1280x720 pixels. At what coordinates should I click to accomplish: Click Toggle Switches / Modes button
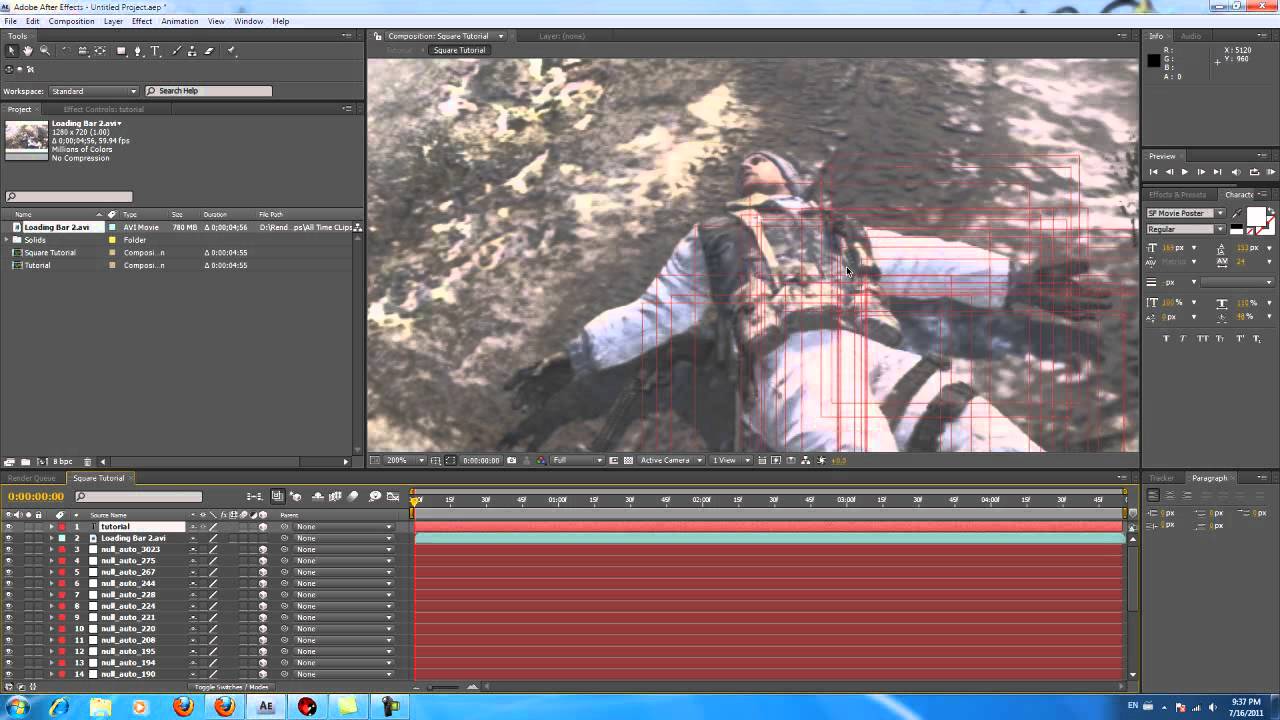click(x=231, y=687)
